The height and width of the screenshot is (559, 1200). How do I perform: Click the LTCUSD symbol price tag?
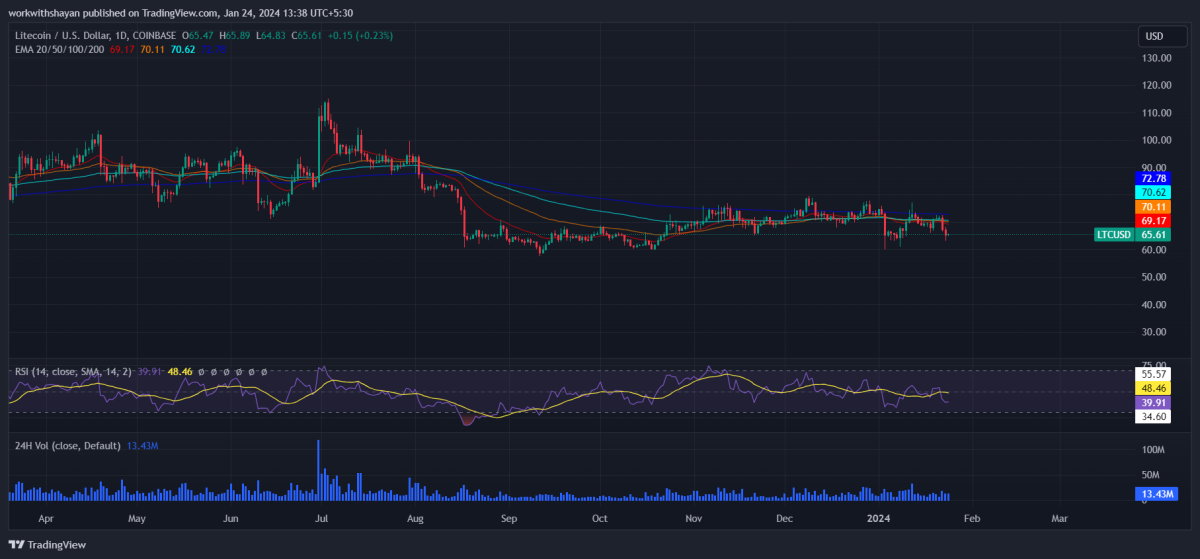pos(1113,235)
